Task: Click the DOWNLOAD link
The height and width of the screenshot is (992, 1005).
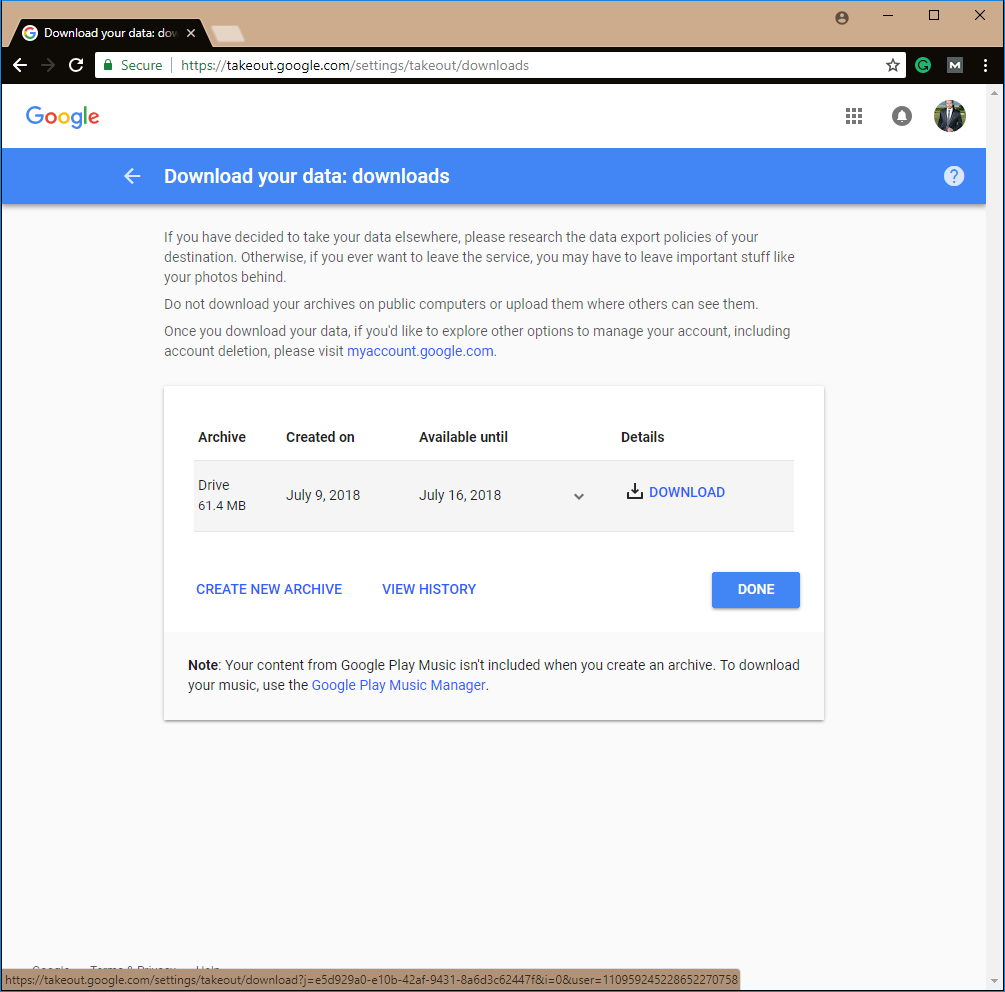Action: [686, 492]
